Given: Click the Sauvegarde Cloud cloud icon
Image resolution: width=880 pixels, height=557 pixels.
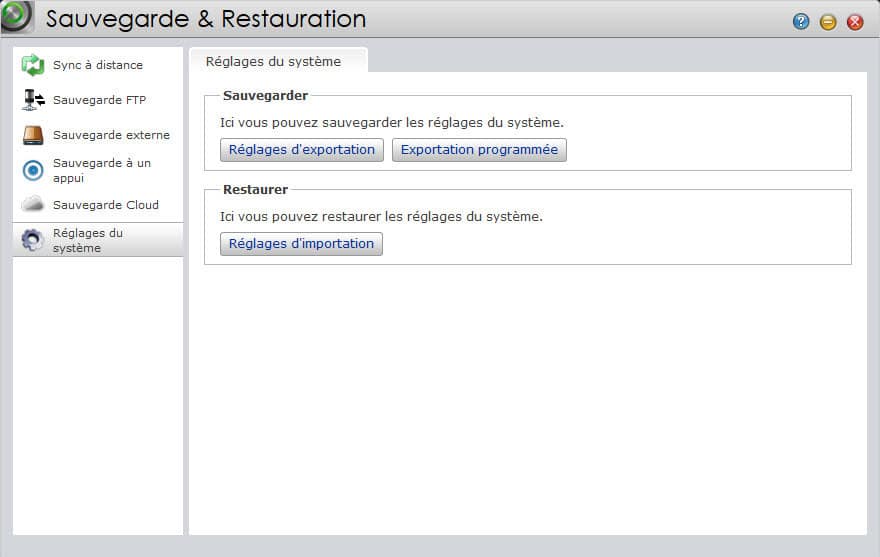Looking at the screenshot, I should coord(33,204).
